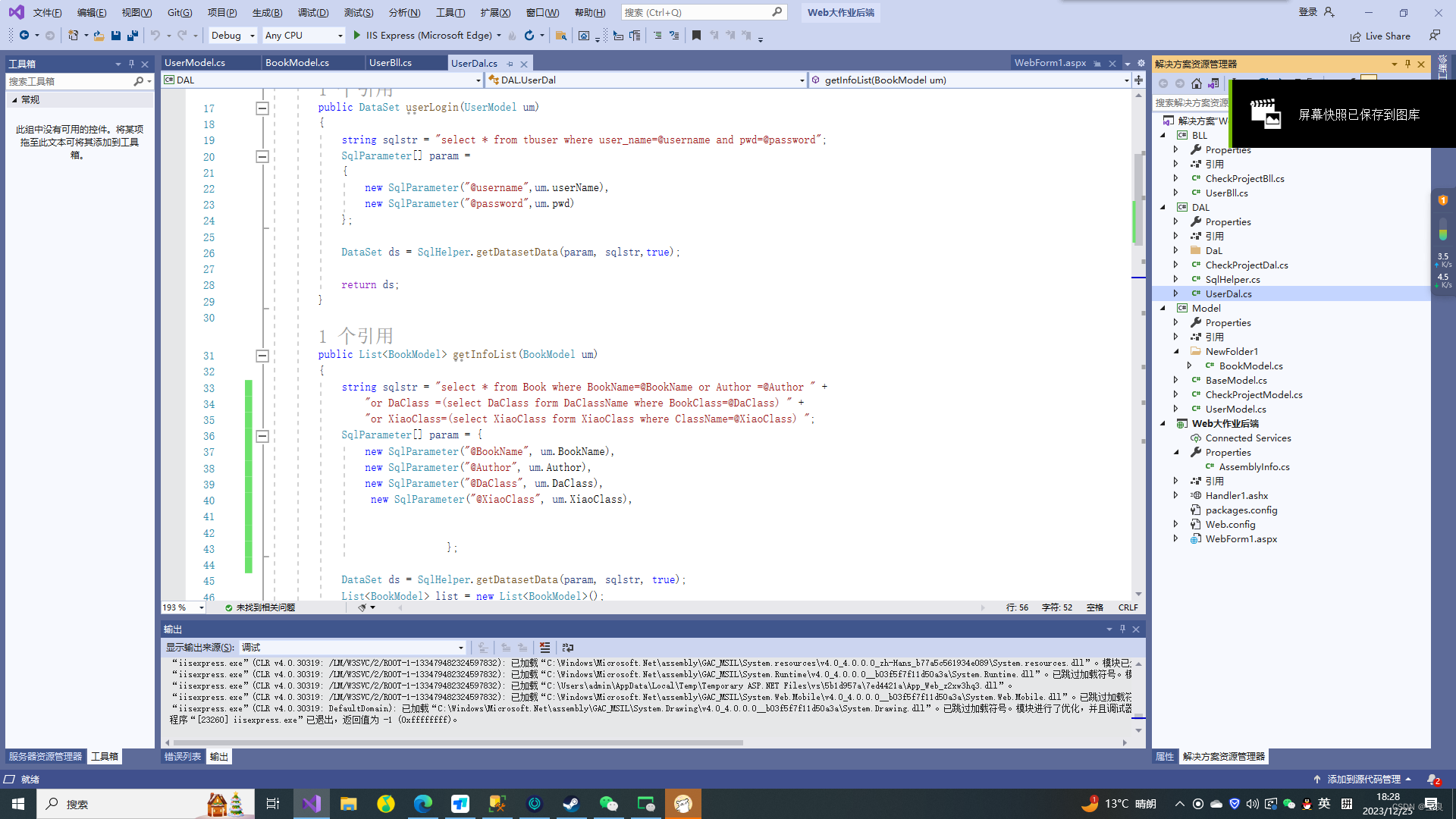
Task: Clear all output using the output toolbar icon
Action: point(544,648)
